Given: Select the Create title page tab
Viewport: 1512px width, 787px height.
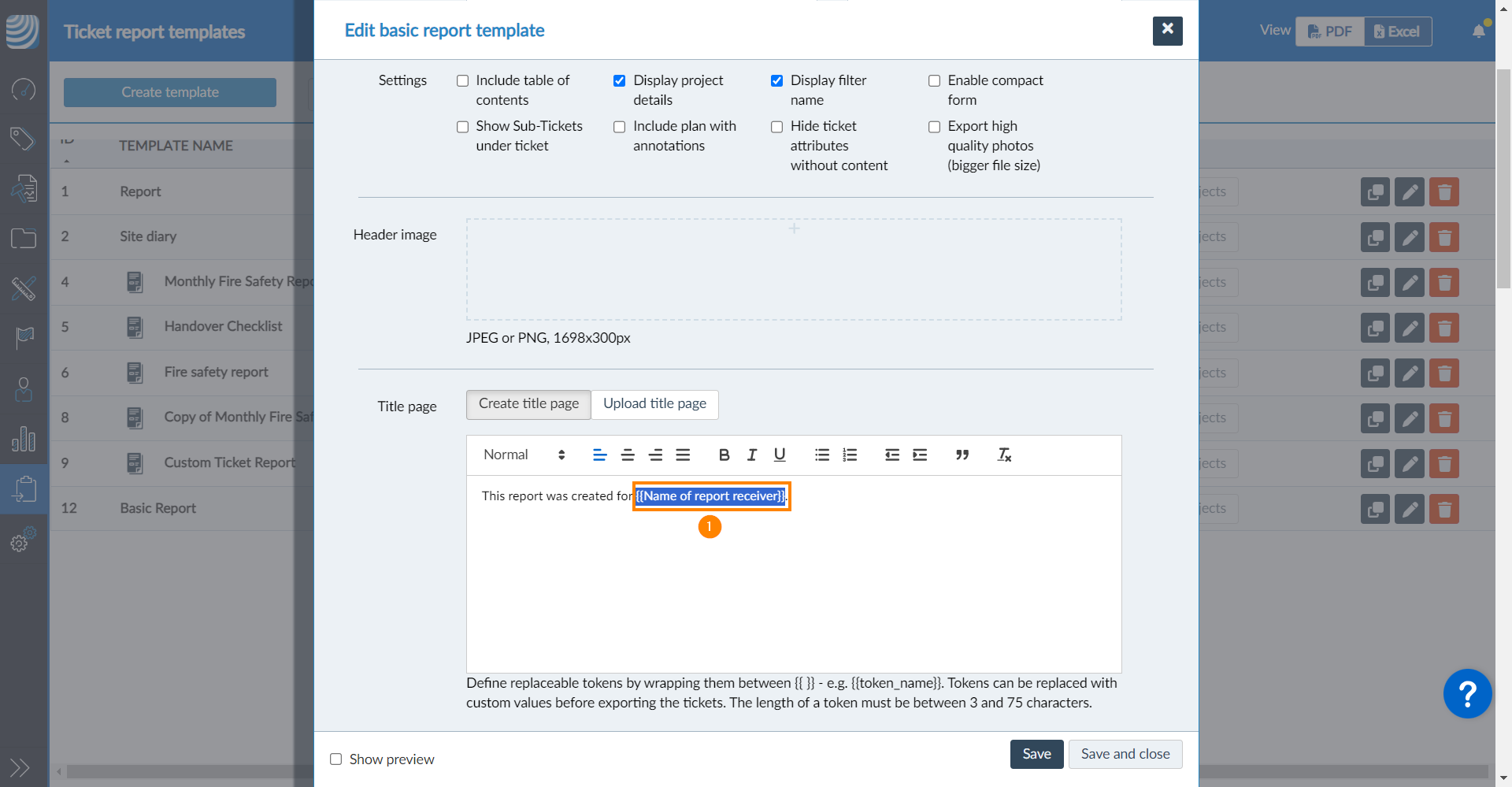Looking at the screenshot, I should [x=528, y=404].
